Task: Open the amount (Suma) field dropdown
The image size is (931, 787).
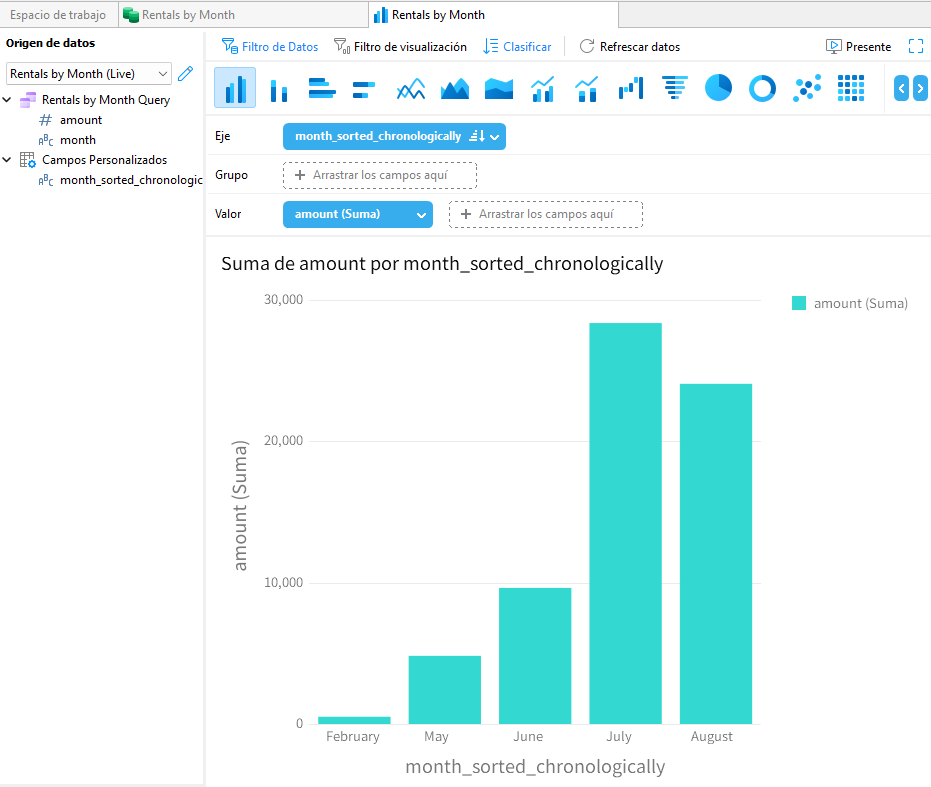Action: click(x=422, y=214)
